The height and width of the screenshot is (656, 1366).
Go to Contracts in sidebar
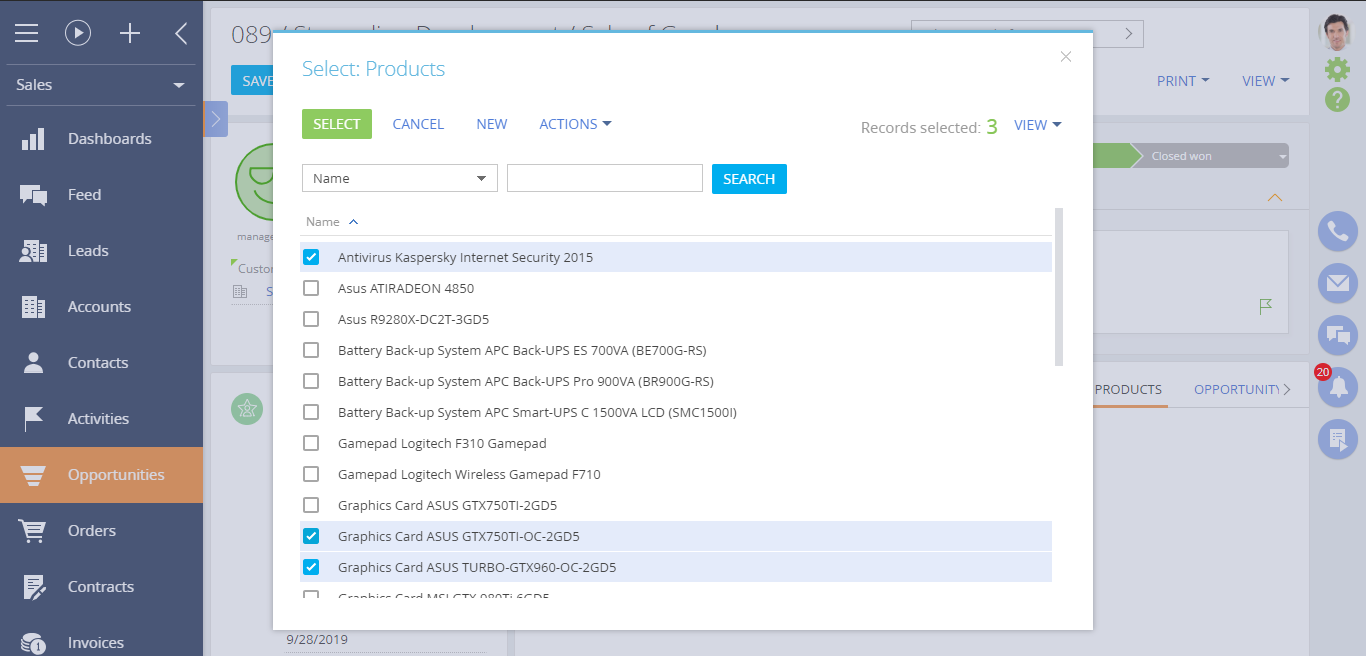(101, 587)
